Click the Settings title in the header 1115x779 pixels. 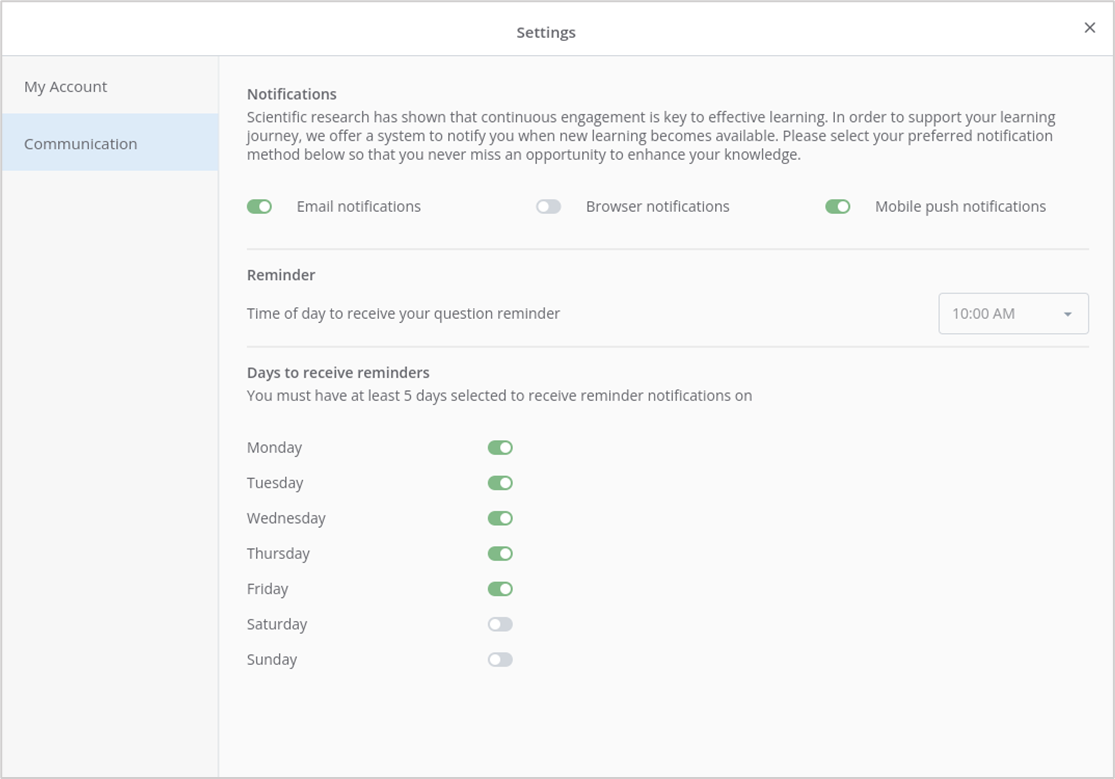[546, 32]
